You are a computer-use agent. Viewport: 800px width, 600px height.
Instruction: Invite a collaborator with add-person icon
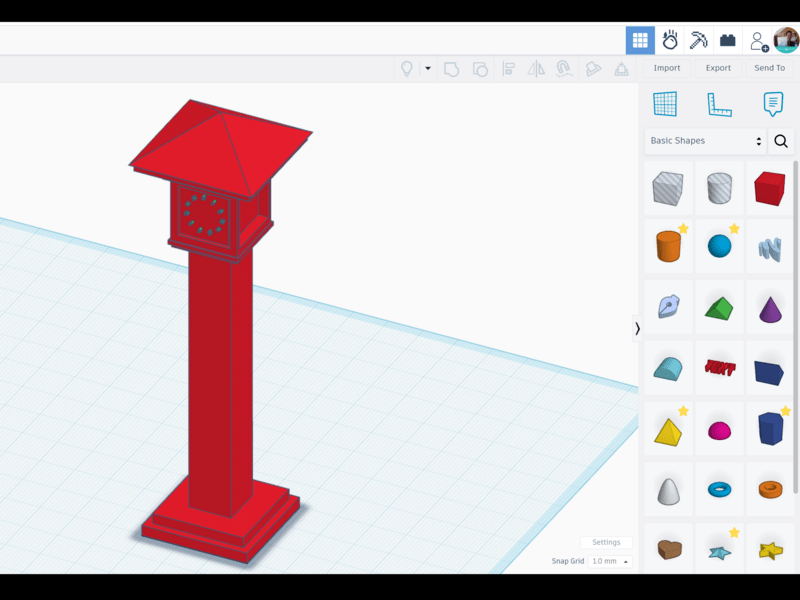pyautogui.click(x=759, y=41)
